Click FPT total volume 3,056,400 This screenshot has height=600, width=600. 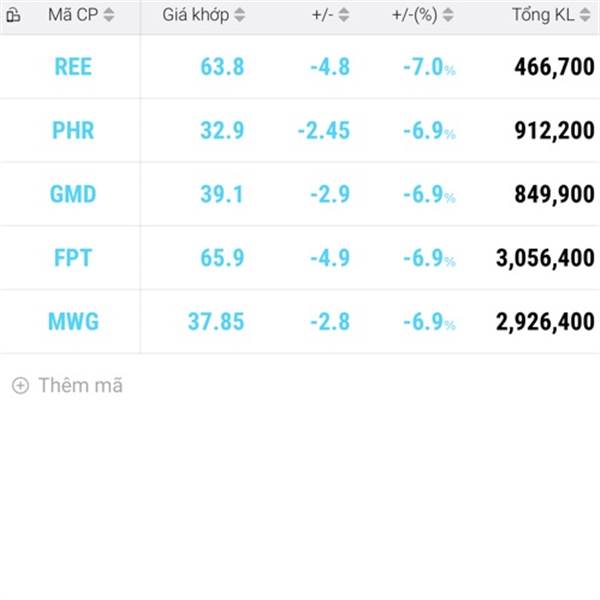coord(545,258)
